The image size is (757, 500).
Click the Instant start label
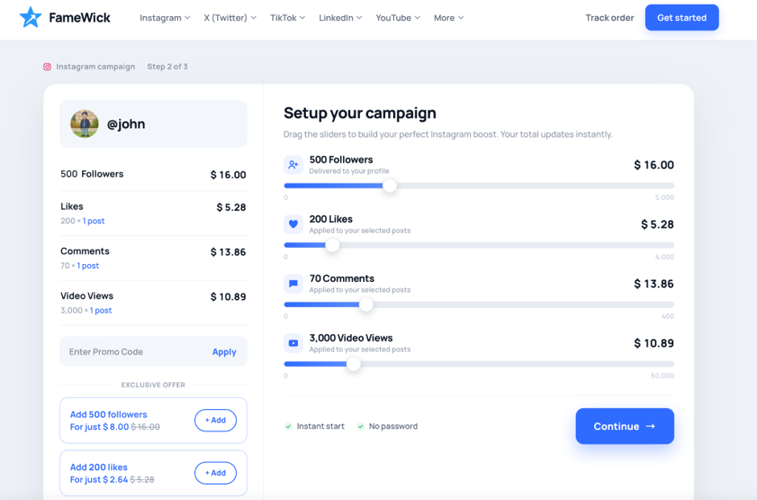pos(321,426)
